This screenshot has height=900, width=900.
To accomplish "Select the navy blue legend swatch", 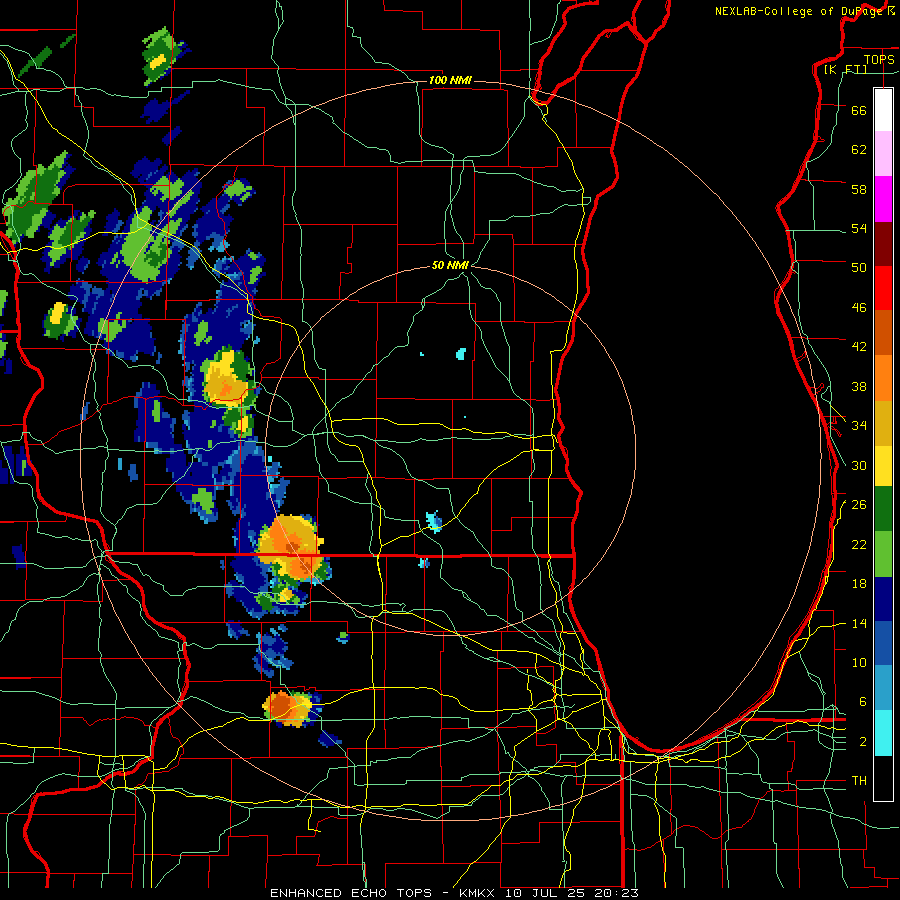I will coord(883,599).
